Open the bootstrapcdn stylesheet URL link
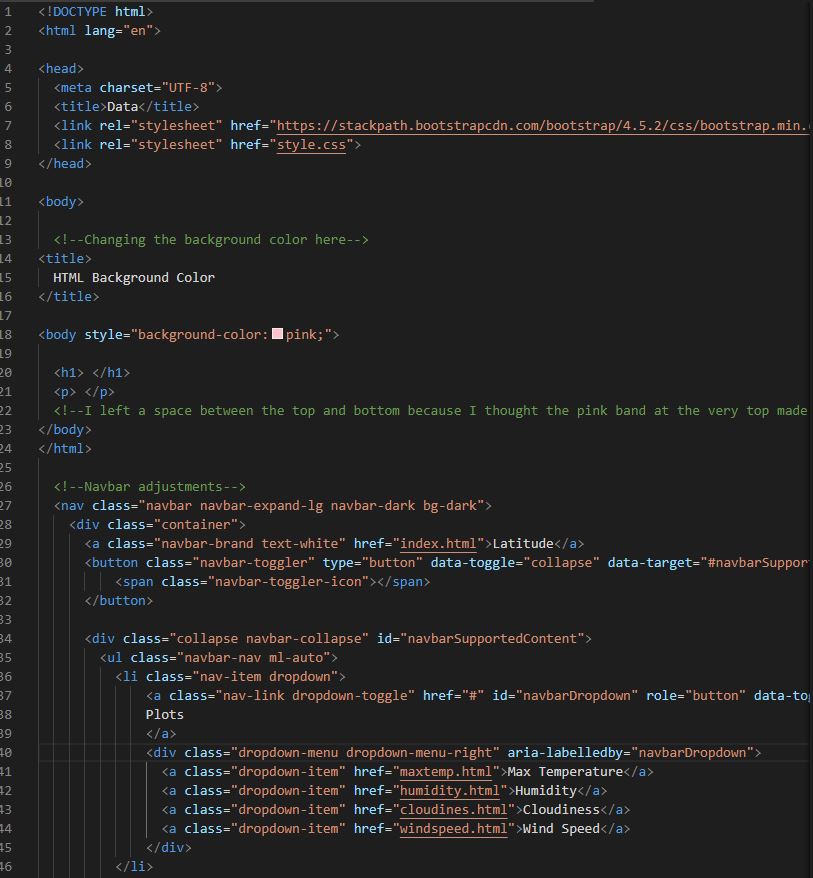The width and height of the screenshot is (813, 878). click(544, 125)
